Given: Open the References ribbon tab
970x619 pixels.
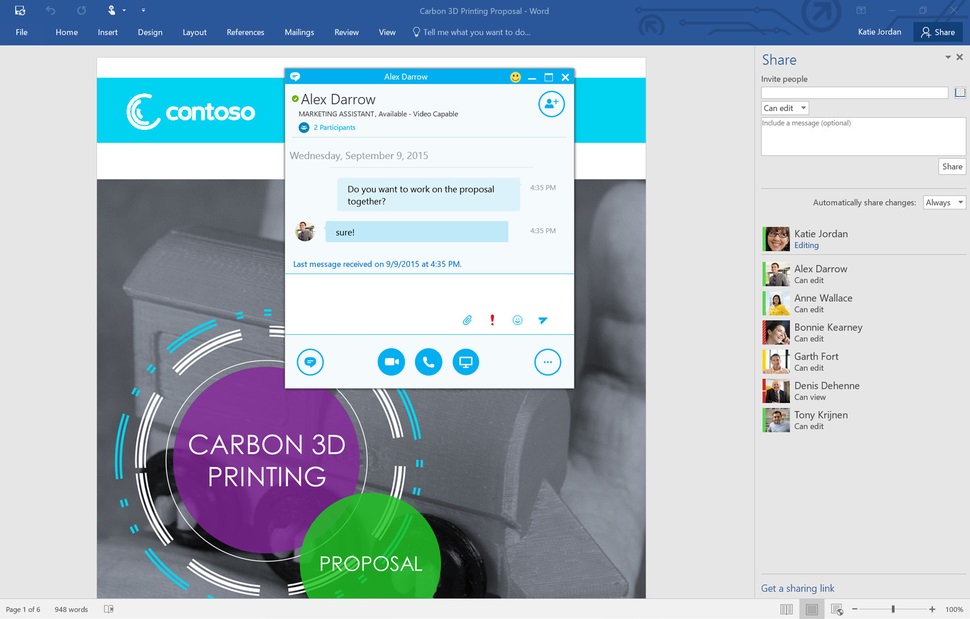Looking at the screenshot, I should pyautogui.click(x=245, y=32).
